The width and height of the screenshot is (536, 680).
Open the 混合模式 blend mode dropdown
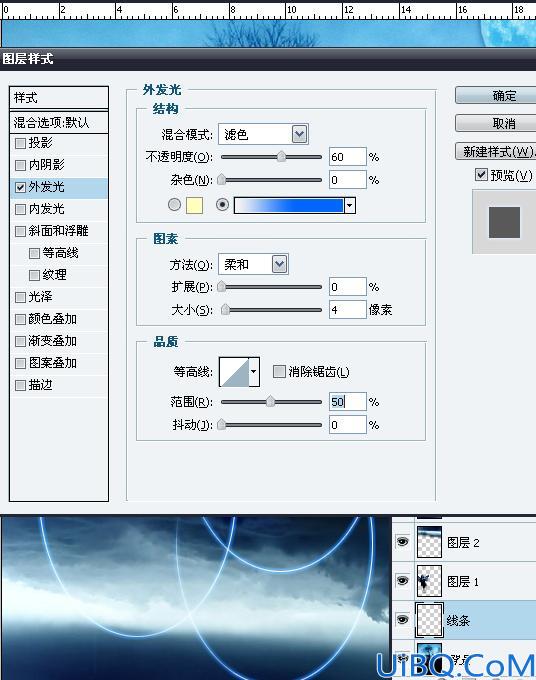[300, 134]
